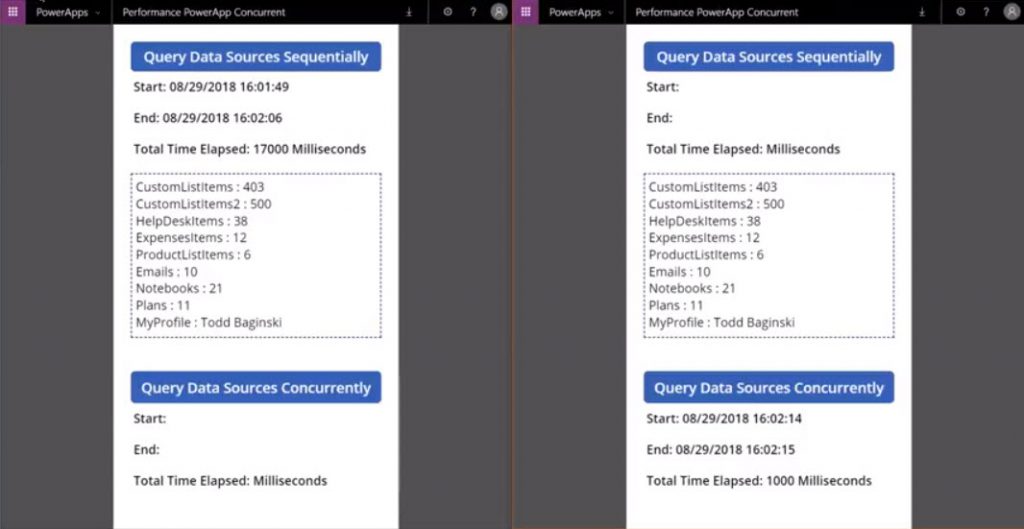This screenshot has width=1024, height=529.
Task: Open user profile avatar in right window
Action: [x=1012, y=12]
